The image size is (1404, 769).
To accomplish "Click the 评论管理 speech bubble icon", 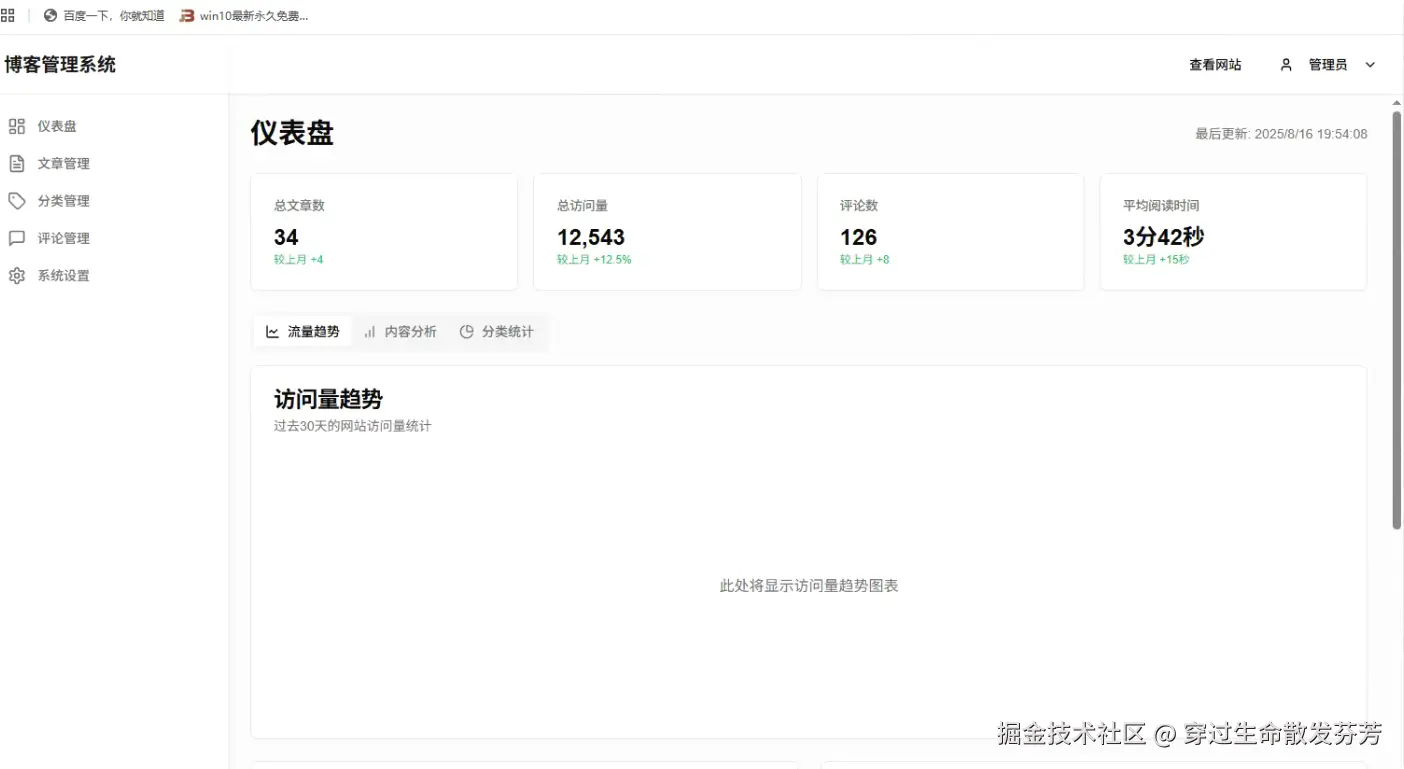I will point(16,238).
